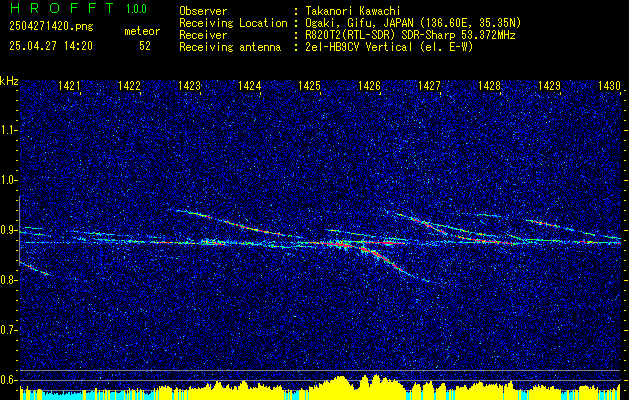Click time marker 1427
Viewport: 629px width, 400px height.
pos(429,85)
